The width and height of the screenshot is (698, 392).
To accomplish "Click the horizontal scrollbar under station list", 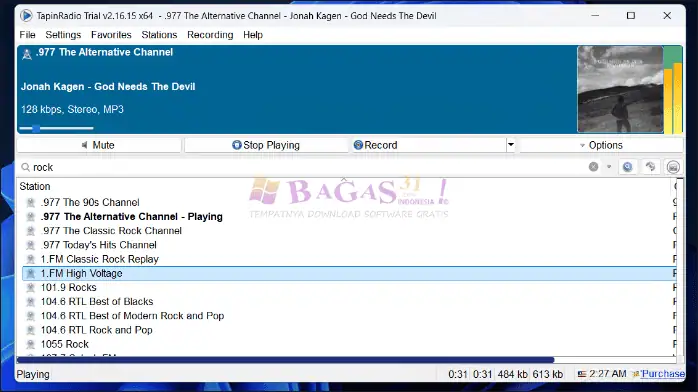I will click(285, 360).
